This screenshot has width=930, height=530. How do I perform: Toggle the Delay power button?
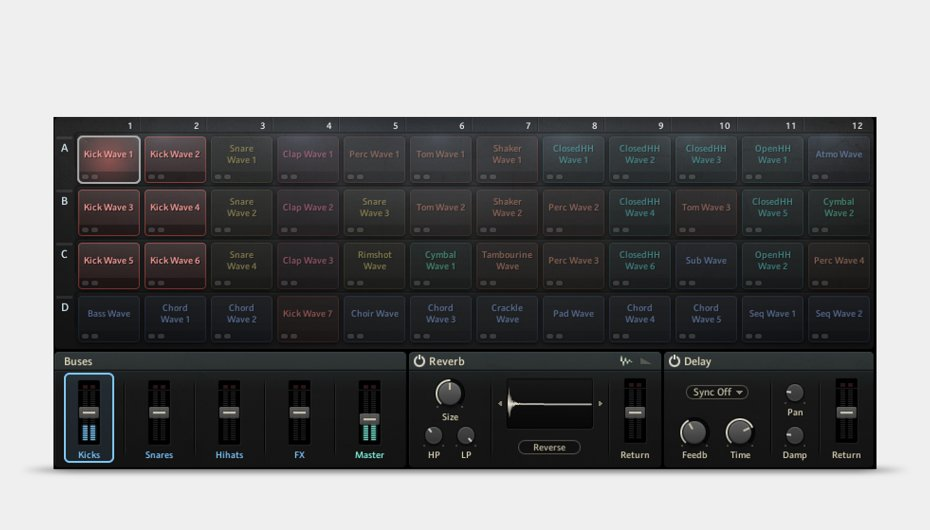(674, 361)
